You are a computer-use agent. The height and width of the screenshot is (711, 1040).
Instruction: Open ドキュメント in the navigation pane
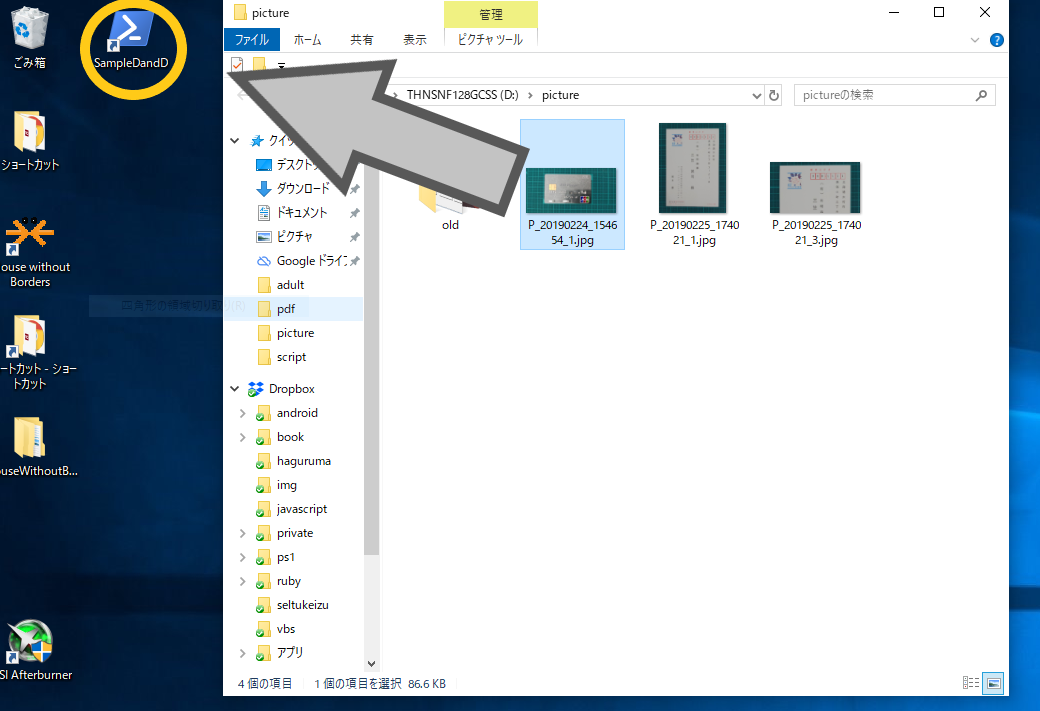click(302, 213)
